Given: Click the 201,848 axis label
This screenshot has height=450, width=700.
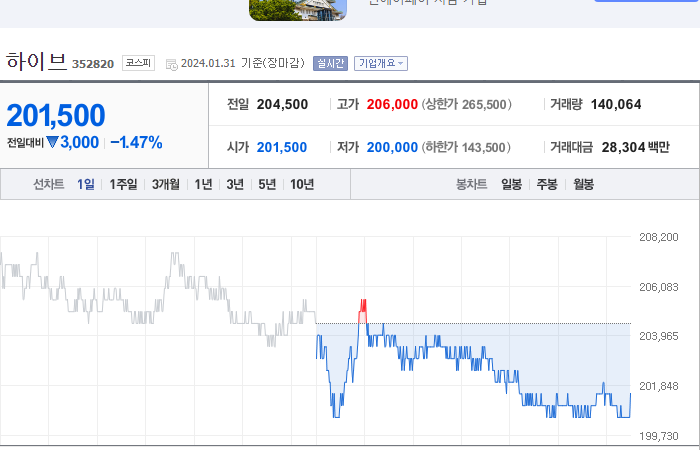Looking at the screenshot, I should pyautogui.click(x=658, y=386).
